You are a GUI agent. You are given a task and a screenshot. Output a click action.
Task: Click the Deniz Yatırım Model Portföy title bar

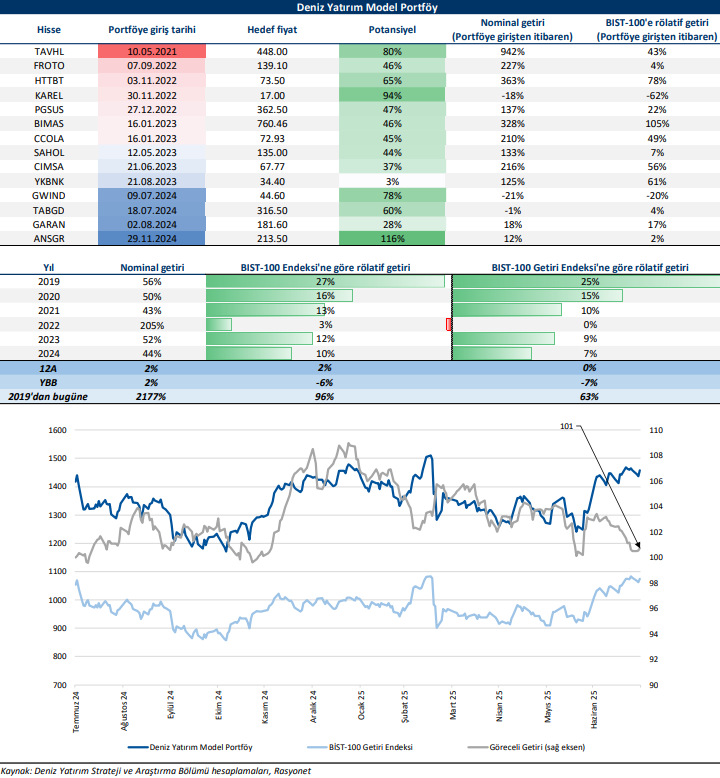click(x=360, y=7)
